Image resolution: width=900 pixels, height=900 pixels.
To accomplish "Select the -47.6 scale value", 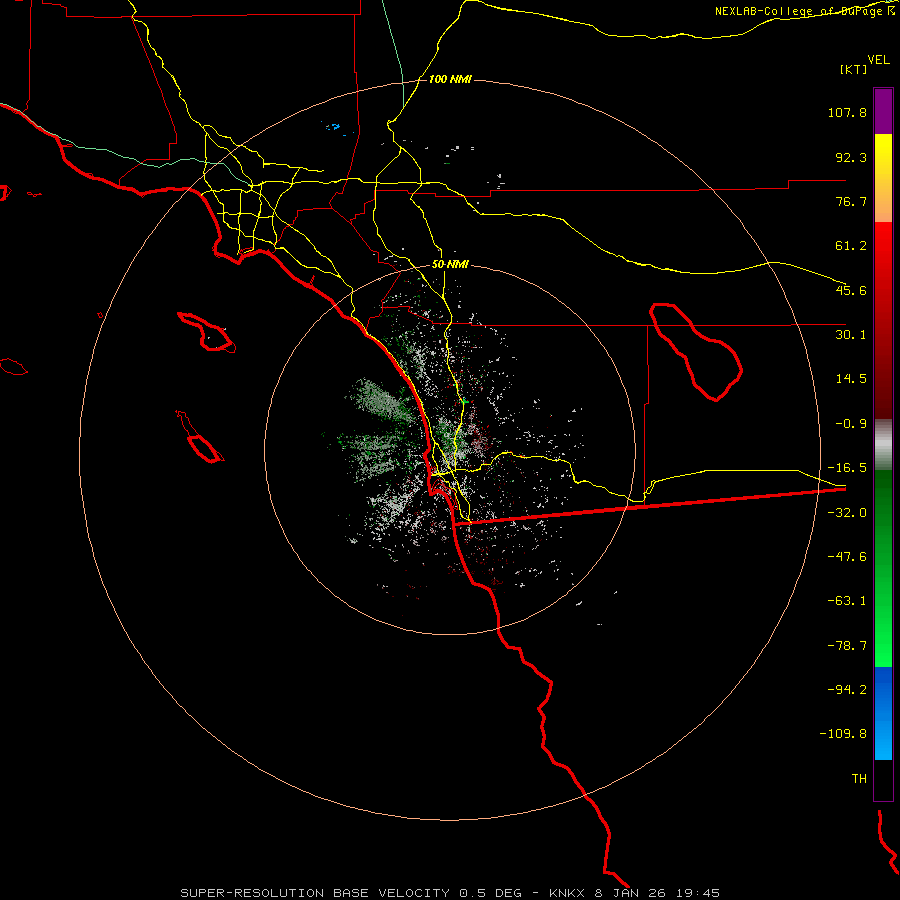I will point(847,557).
